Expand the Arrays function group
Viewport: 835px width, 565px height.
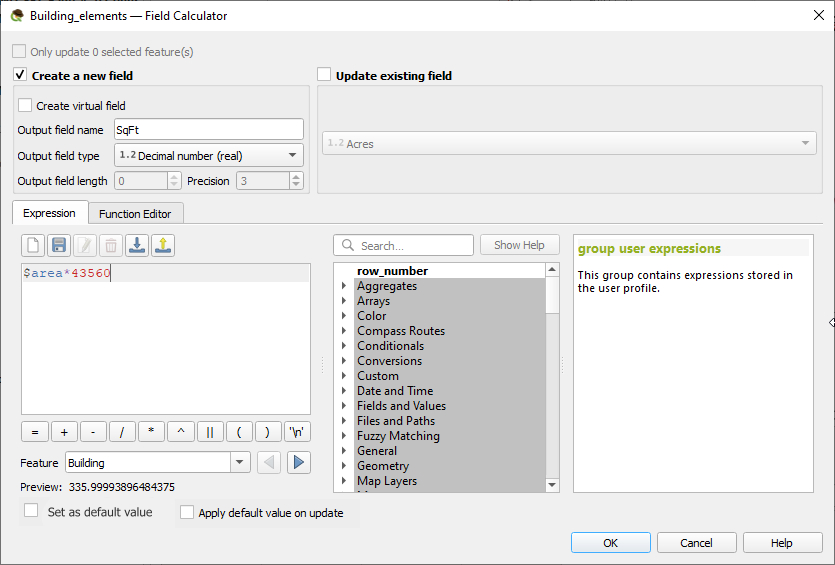(x=344, y=301)
